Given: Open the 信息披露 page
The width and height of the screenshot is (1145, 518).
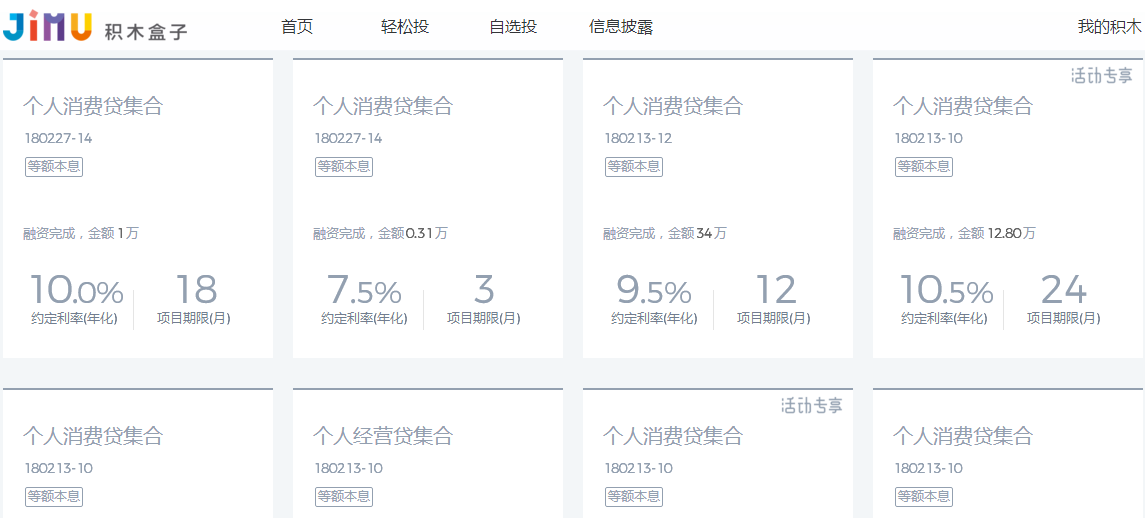Looking at the screenshot, I should tap(621, 27).
